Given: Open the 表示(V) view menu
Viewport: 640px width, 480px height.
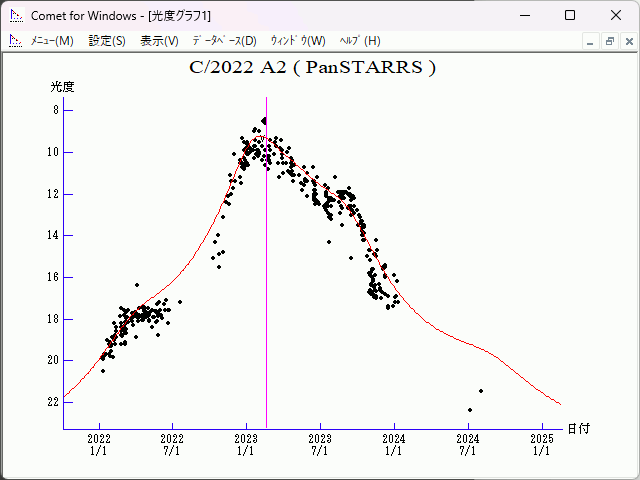Looking at the screenshot, I should [159, 41].
